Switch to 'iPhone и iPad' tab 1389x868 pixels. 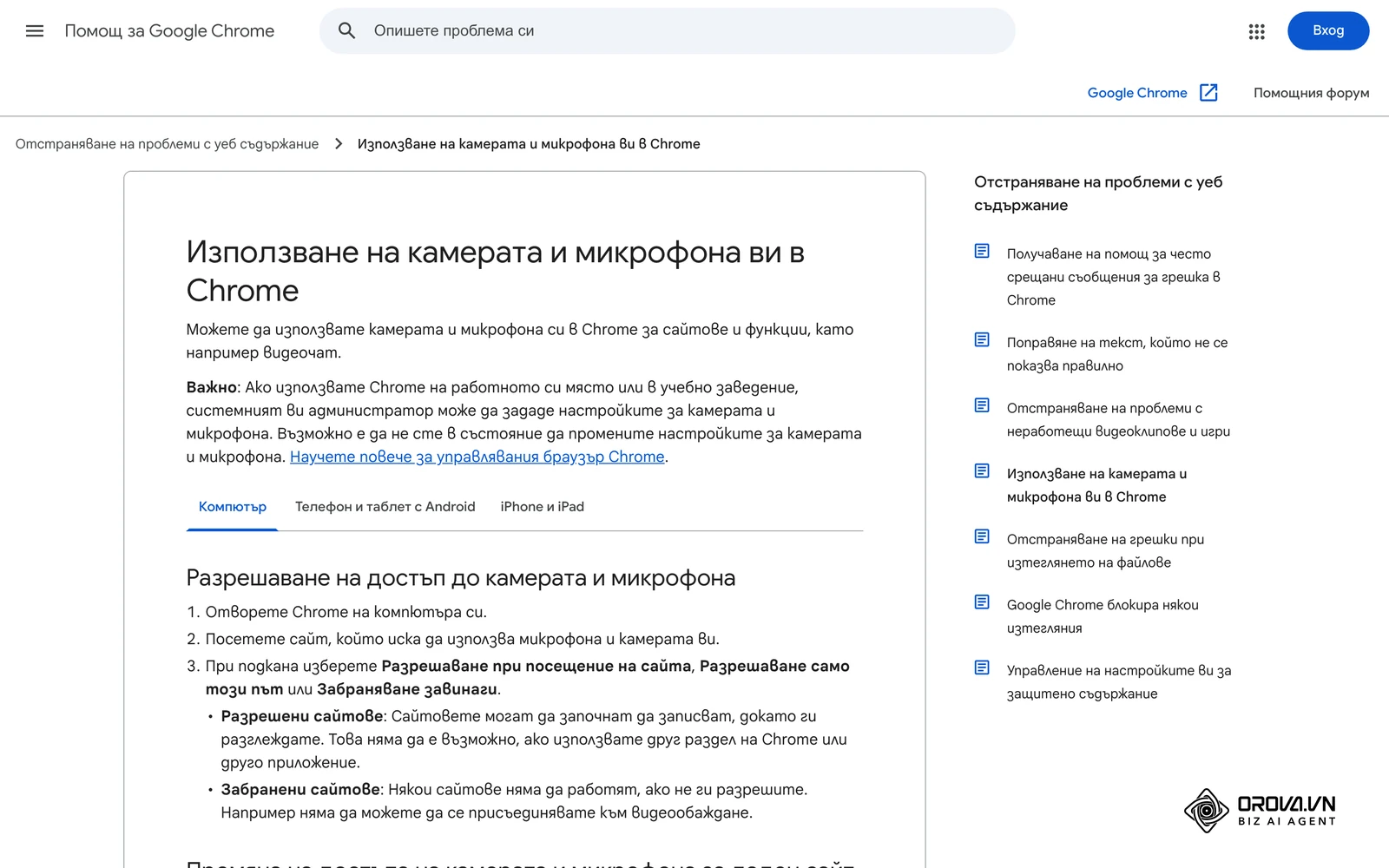pyautogui.click(x=542, y=507)
